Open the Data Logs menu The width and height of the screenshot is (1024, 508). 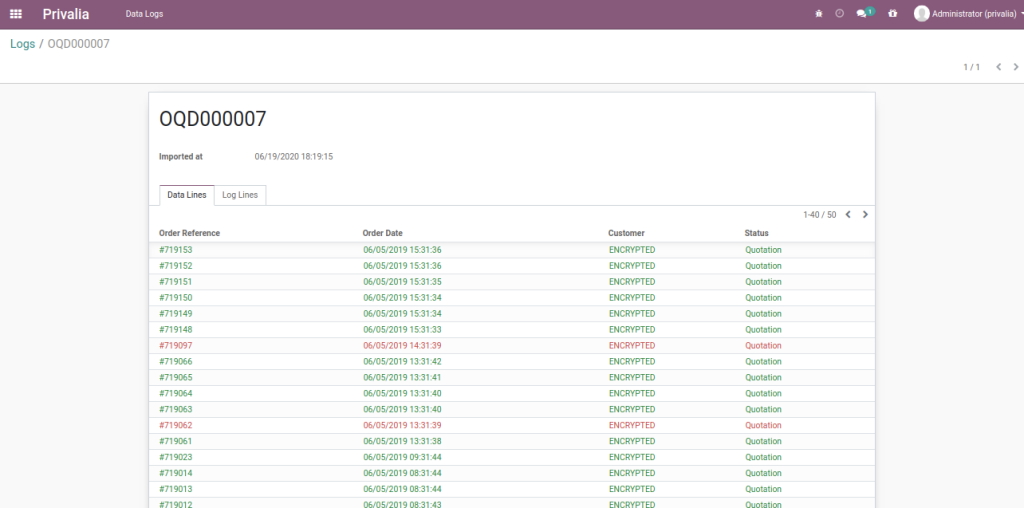tap(144, 14)
